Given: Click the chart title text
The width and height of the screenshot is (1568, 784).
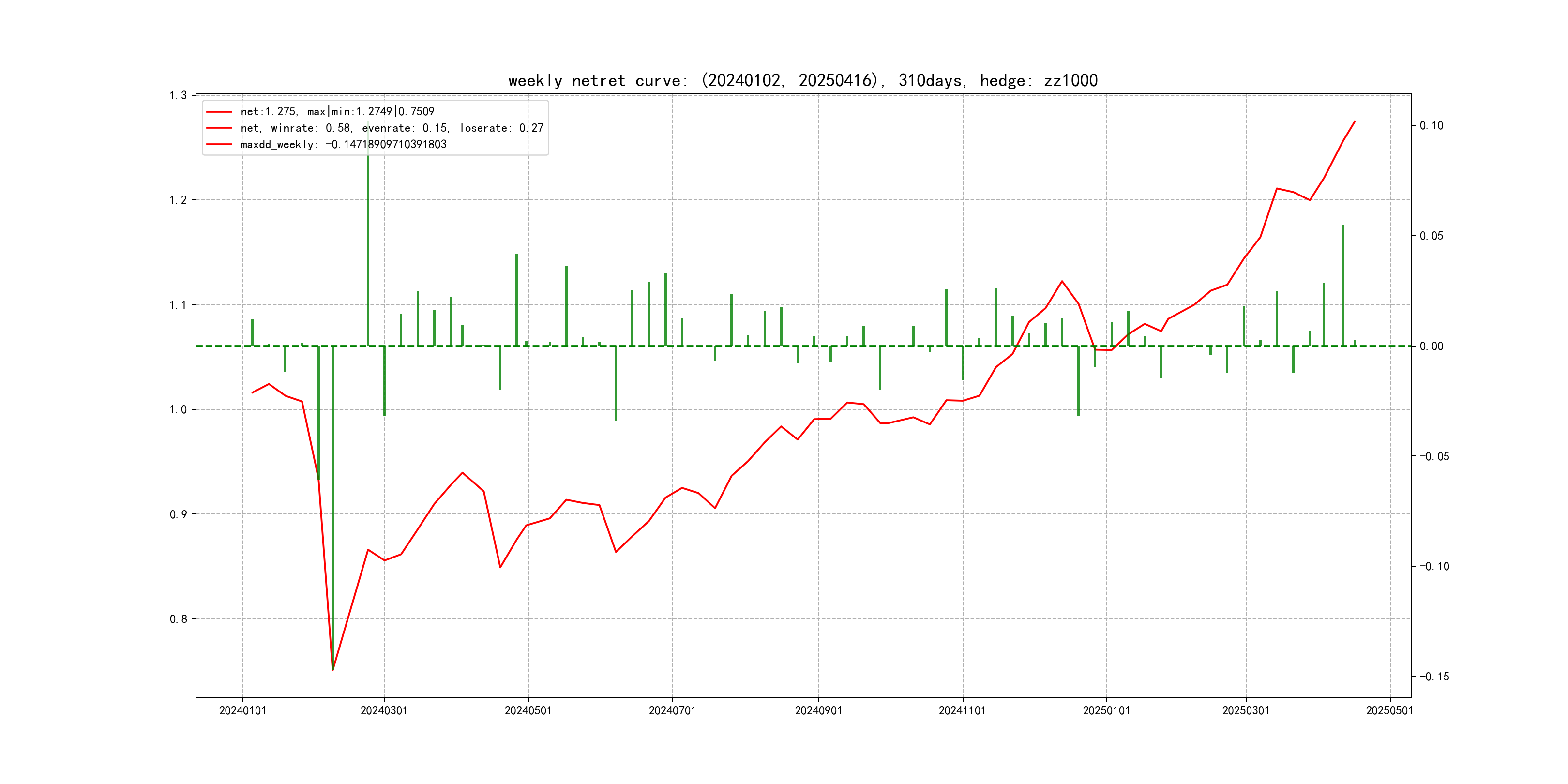Looking at the screenshot, I should point(802,80).
